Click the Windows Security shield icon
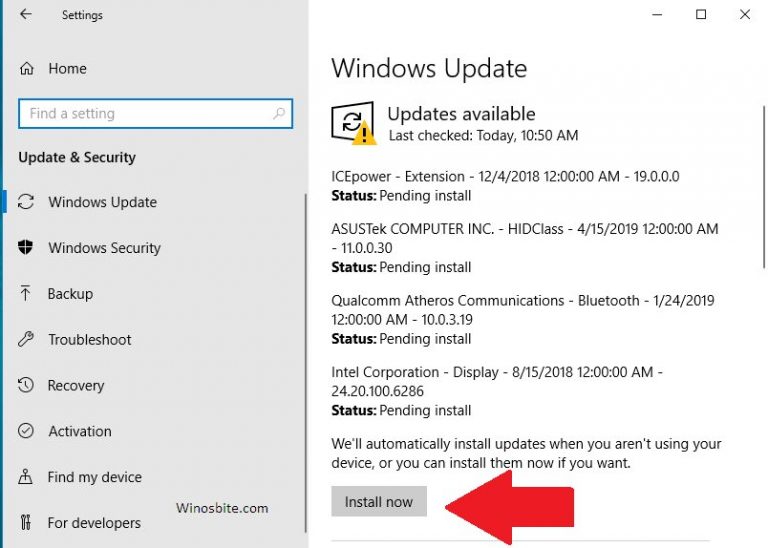 [27, 248]
